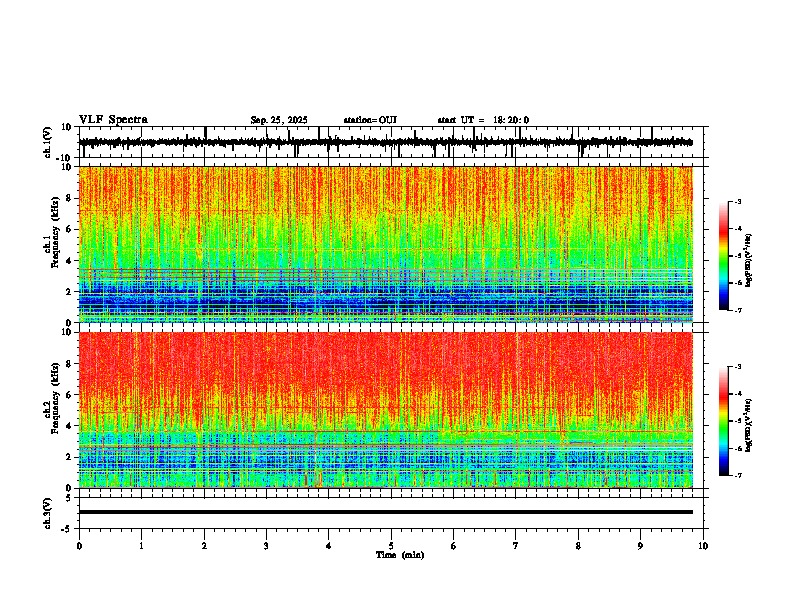Viewport: 792px width, 612px height.
Task: Click the "4" kHz tick on ch.1 spectrogram axis
Action: click(70, 261)
